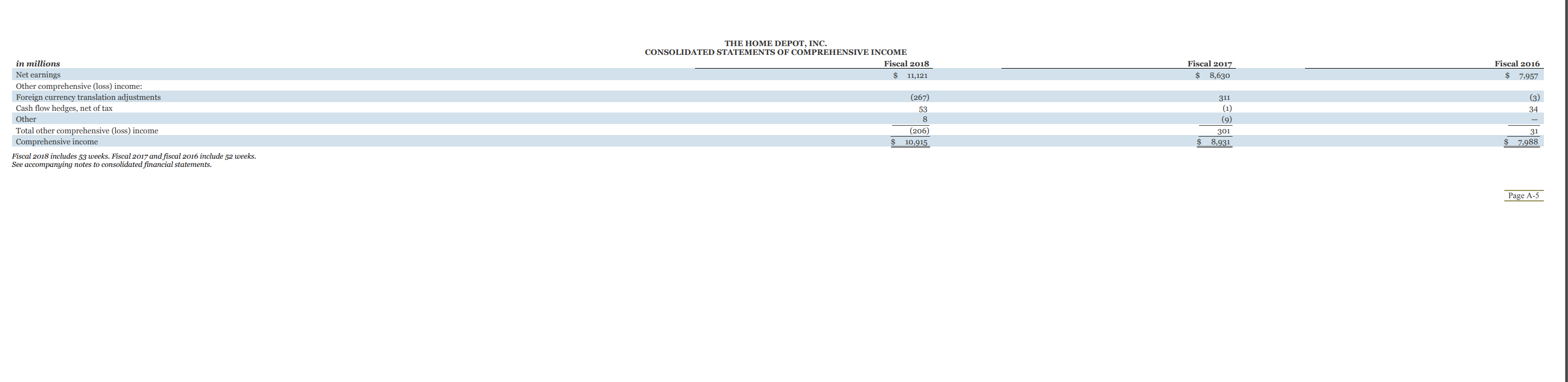Click 'Other comprehensive (loss) income:' label
Screen dimensions: 1568x382
pos(79,86)
